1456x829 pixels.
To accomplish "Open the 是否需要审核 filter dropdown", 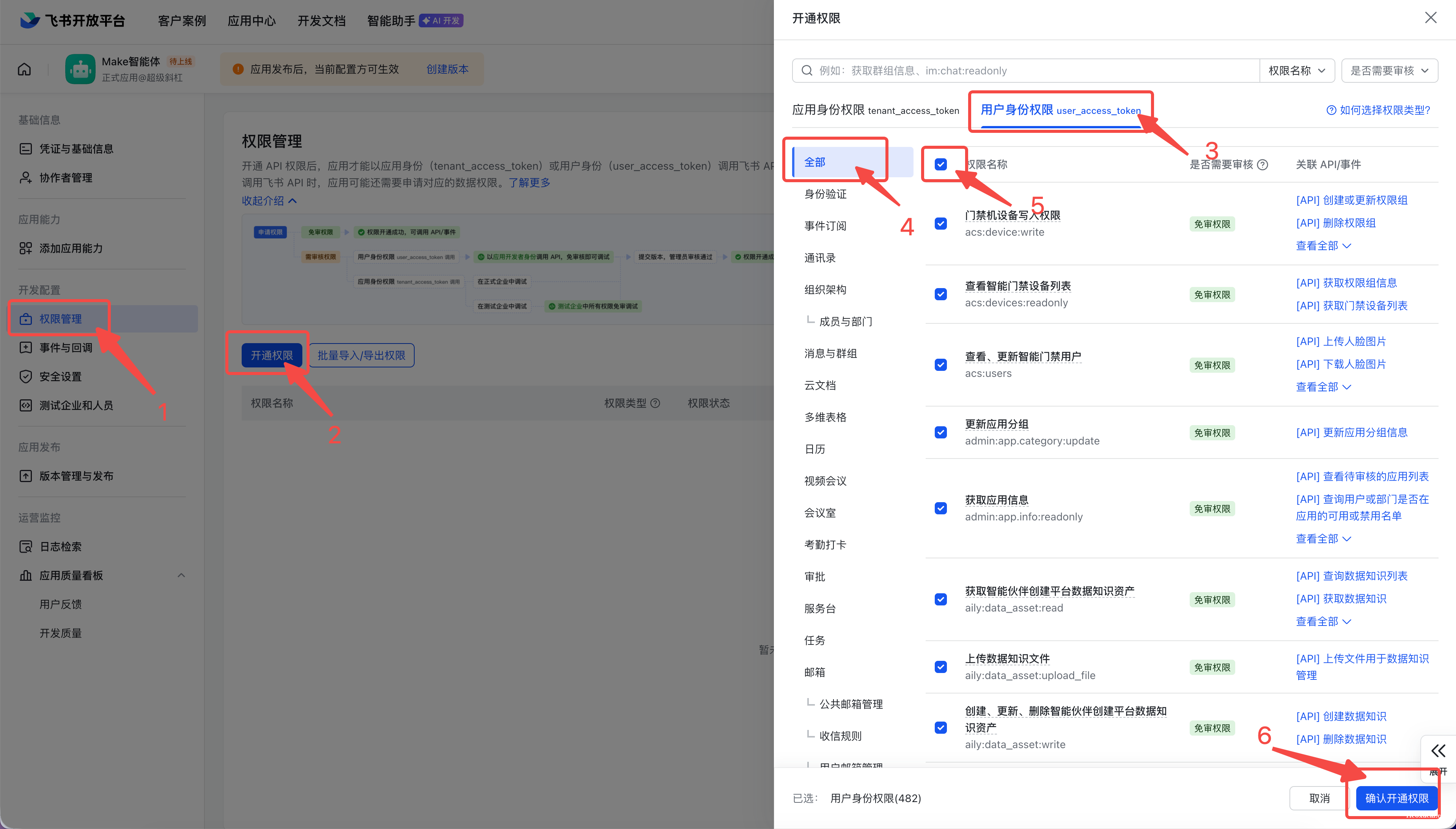I will pyautogui.click(x=1389, y=70).
